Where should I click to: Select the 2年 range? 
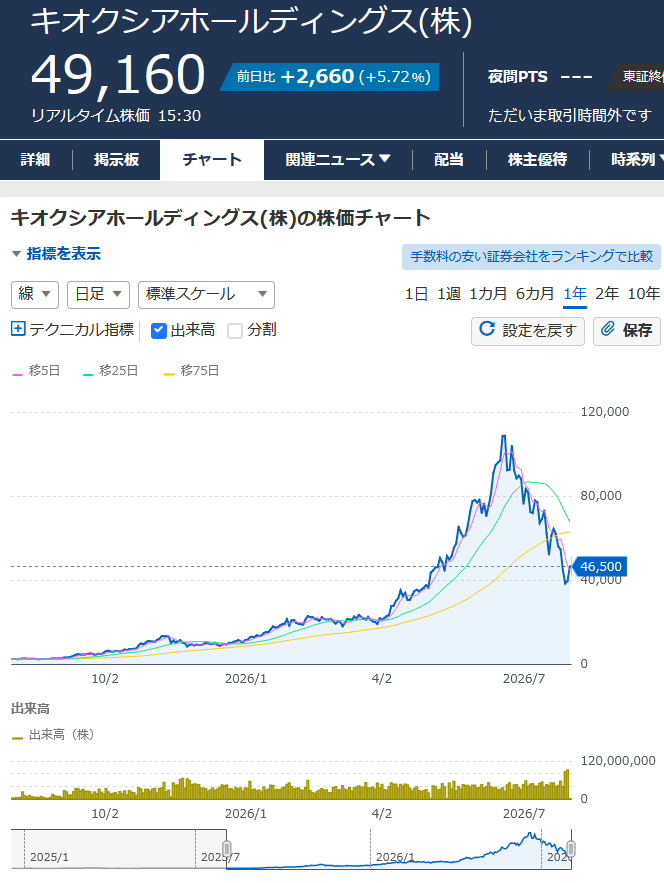point(607,294)
